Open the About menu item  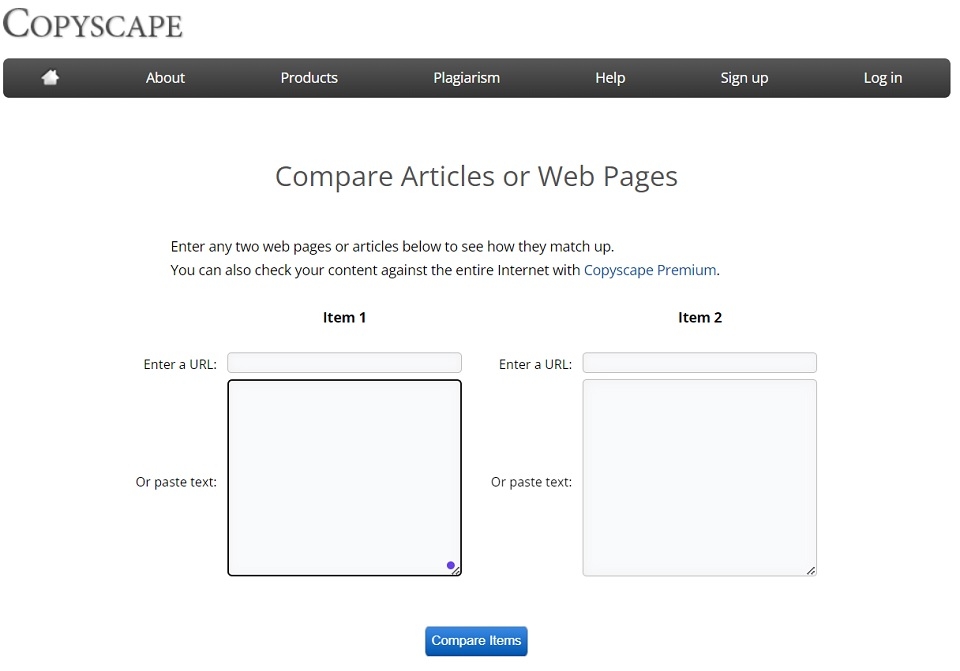click(x=165, y=78)
